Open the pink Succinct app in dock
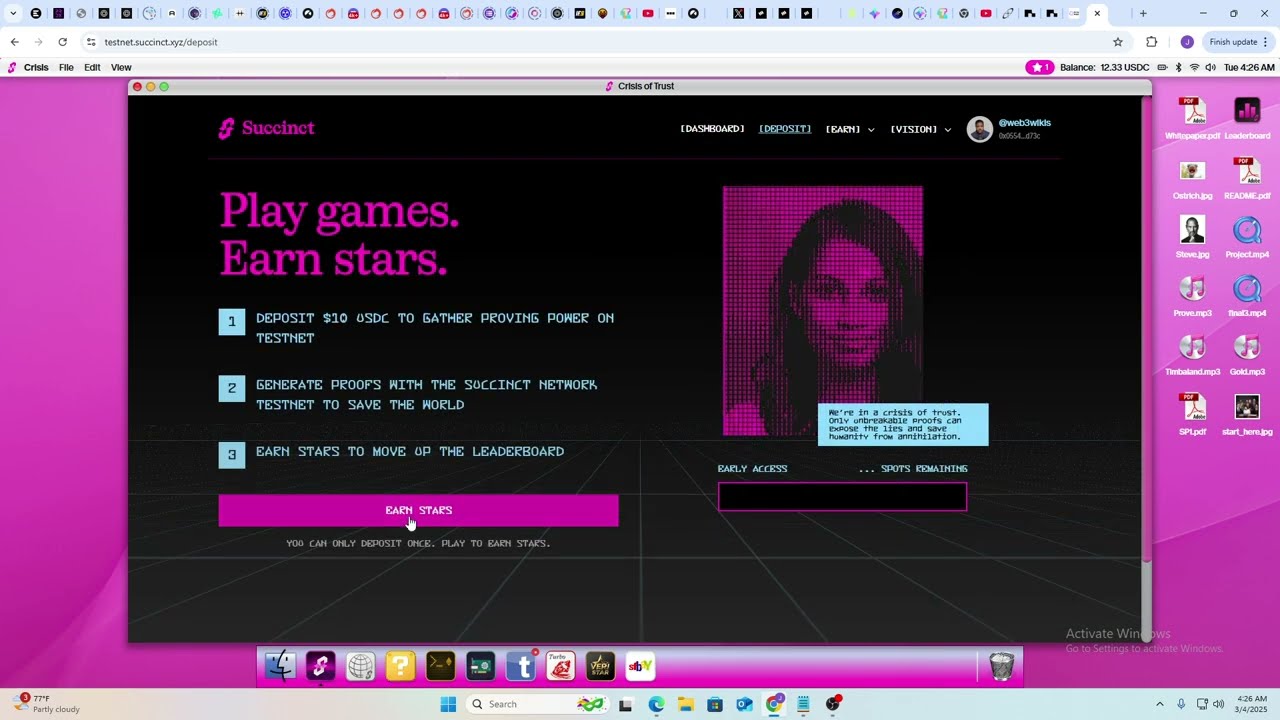1280x720 pixels. click(320, 666)
